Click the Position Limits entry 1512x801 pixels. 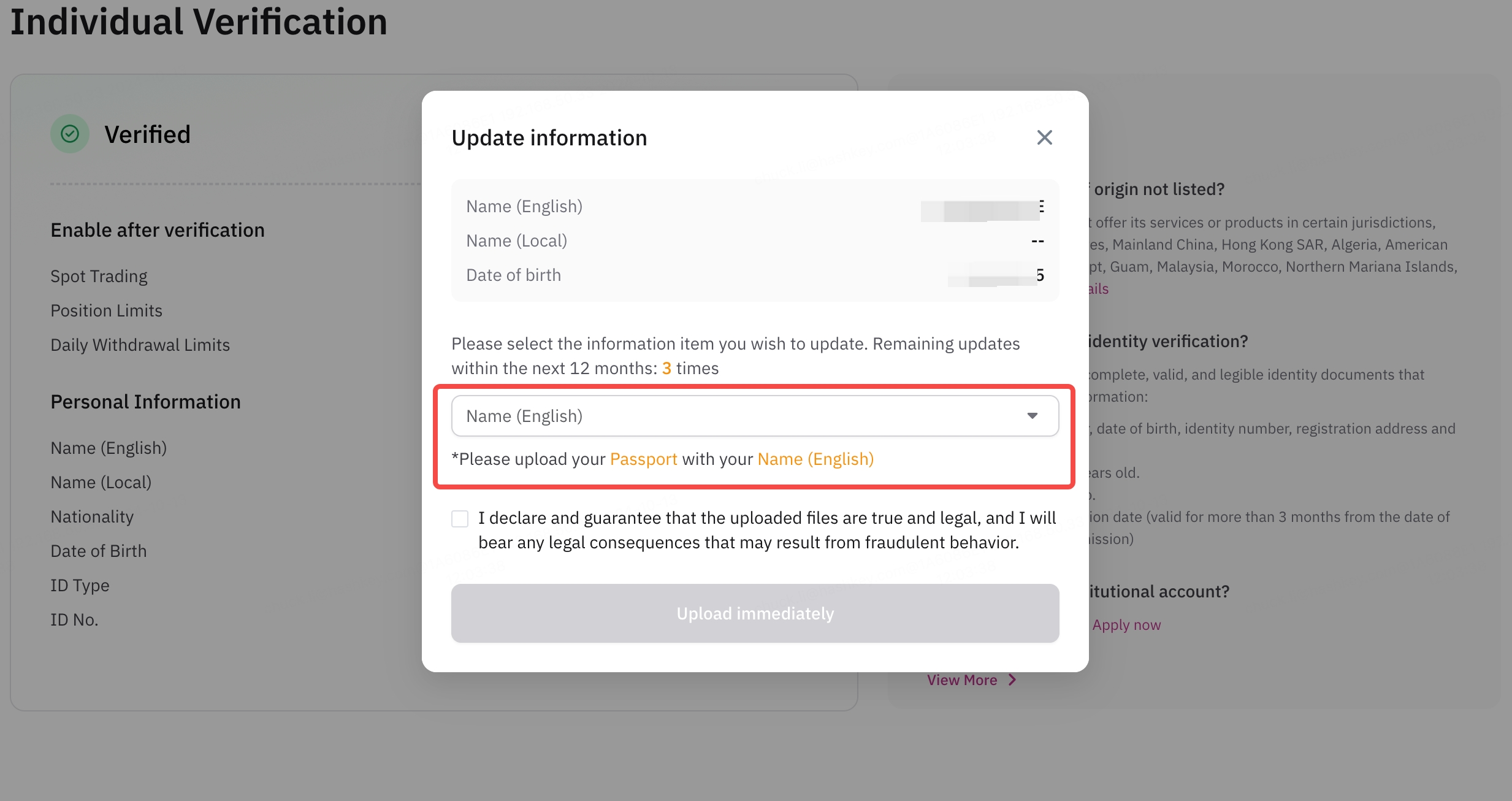pos(107,310)
